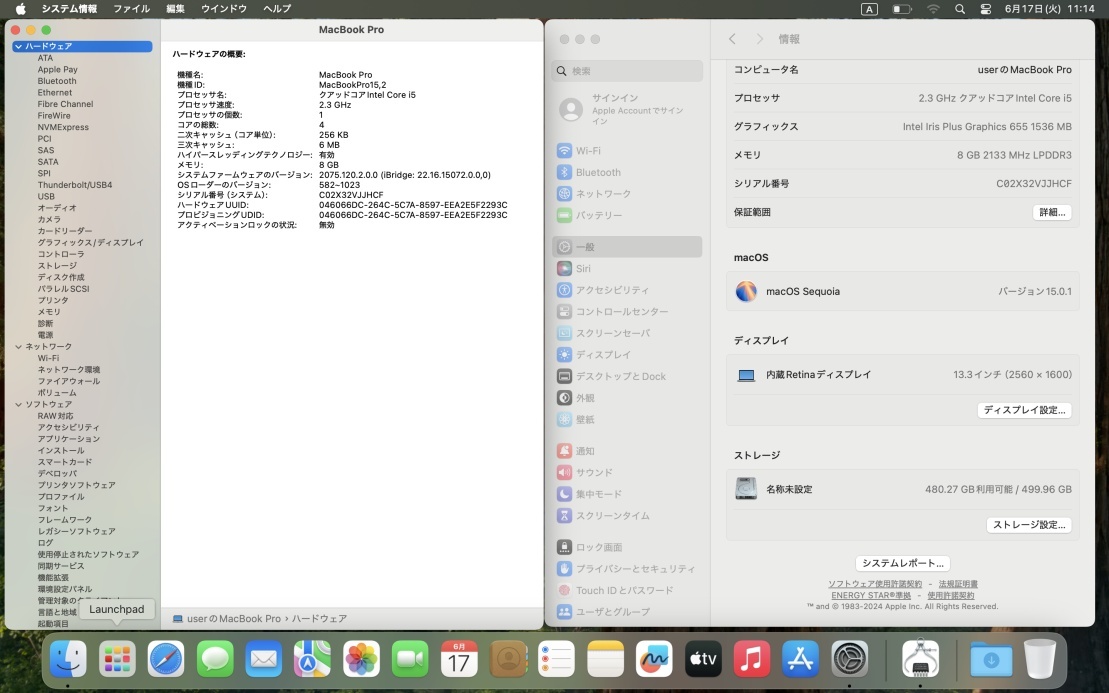Open Control Center from menu bar
The width and height of the screenshot is (1109, 693).
click(x=986, y=9)
